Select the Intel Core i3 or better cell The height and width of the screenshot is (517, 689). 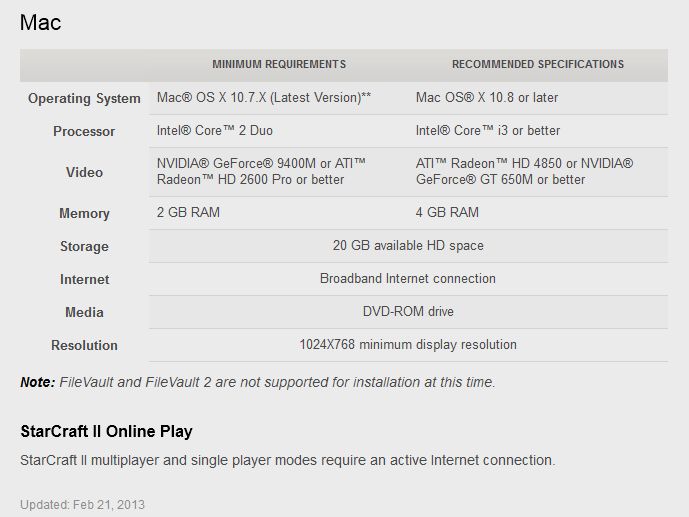(x=488, y=131)
